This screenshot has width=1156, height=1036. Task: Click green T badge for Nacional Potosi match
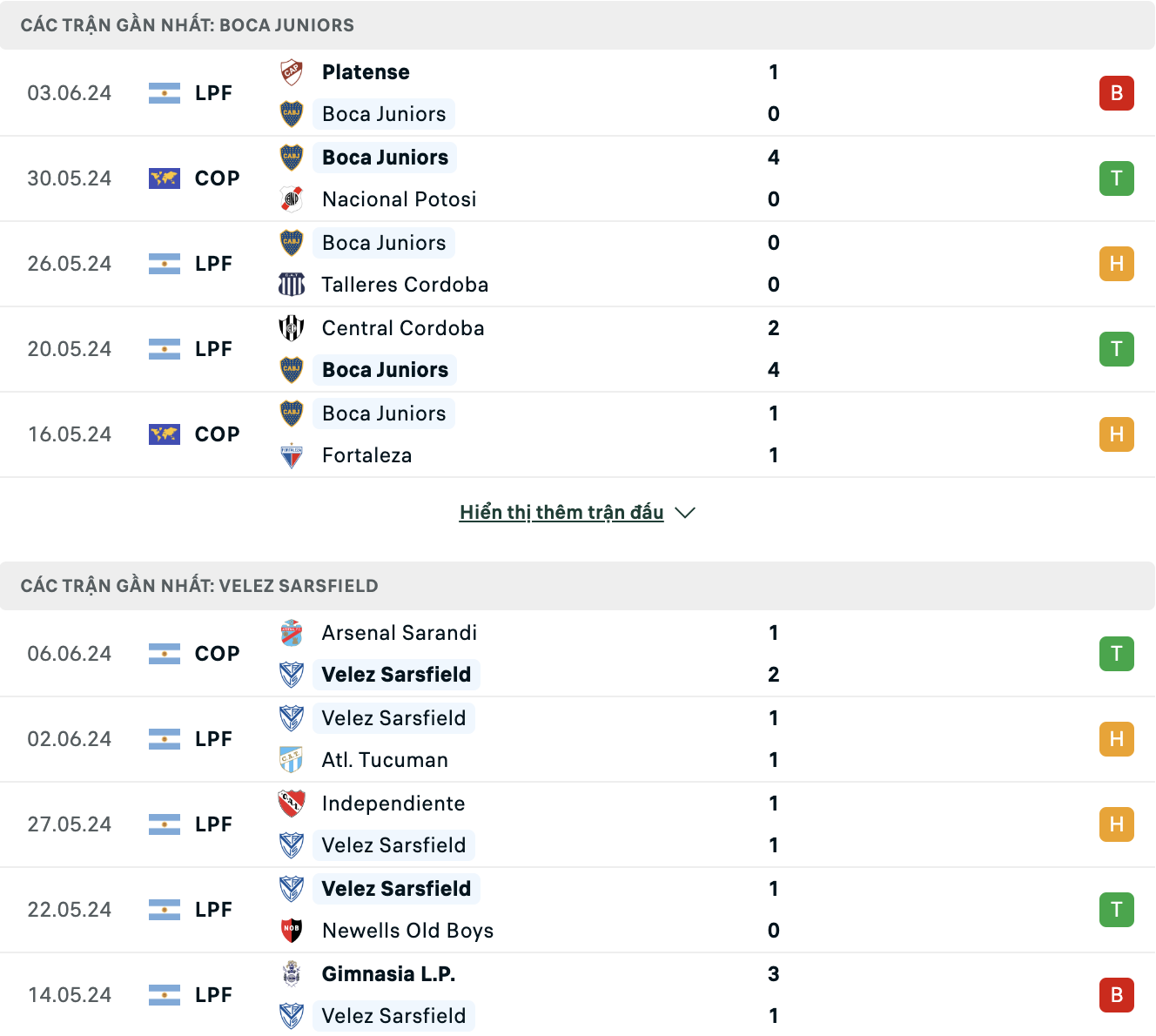[x=1117, y=178]
